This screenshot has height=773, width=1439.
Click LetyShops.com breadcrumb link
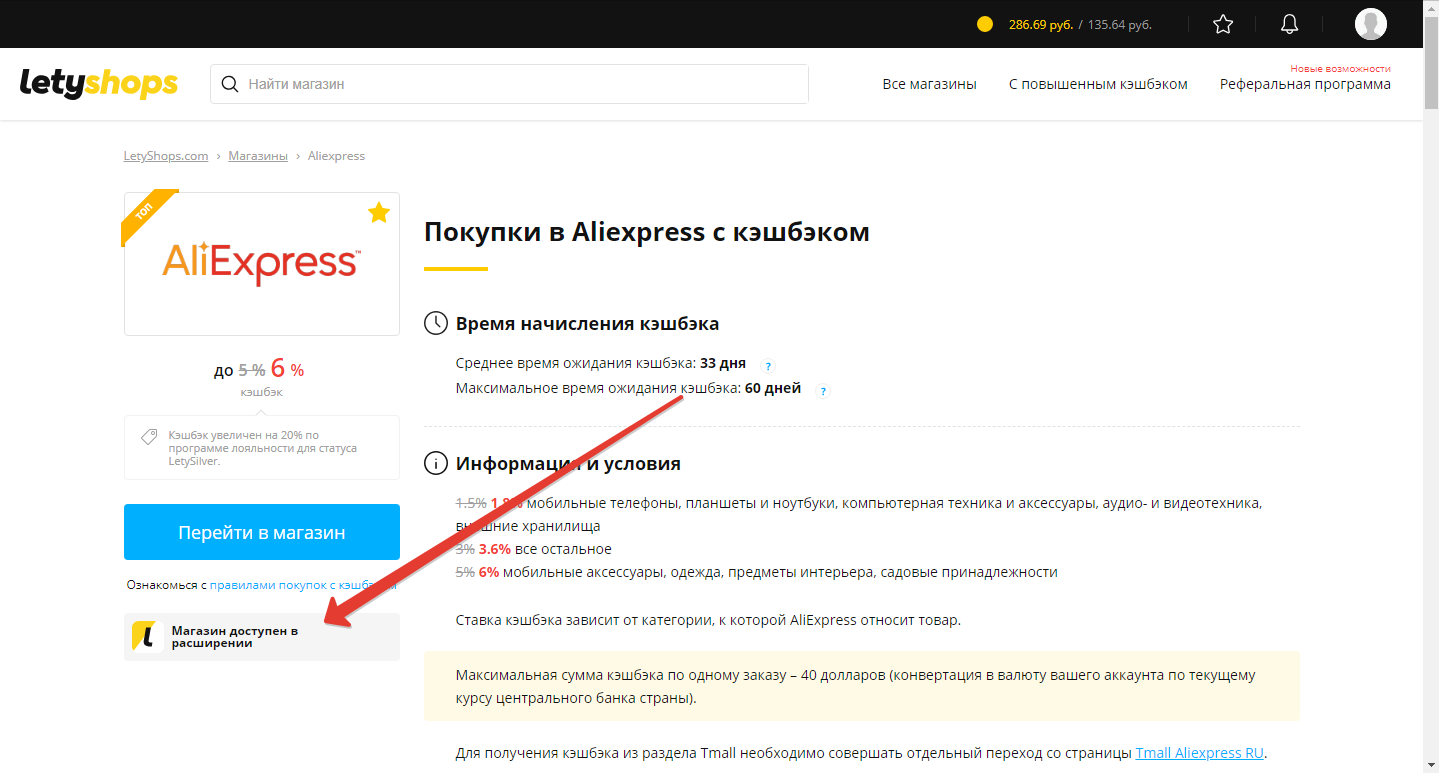tap(166, 156)
